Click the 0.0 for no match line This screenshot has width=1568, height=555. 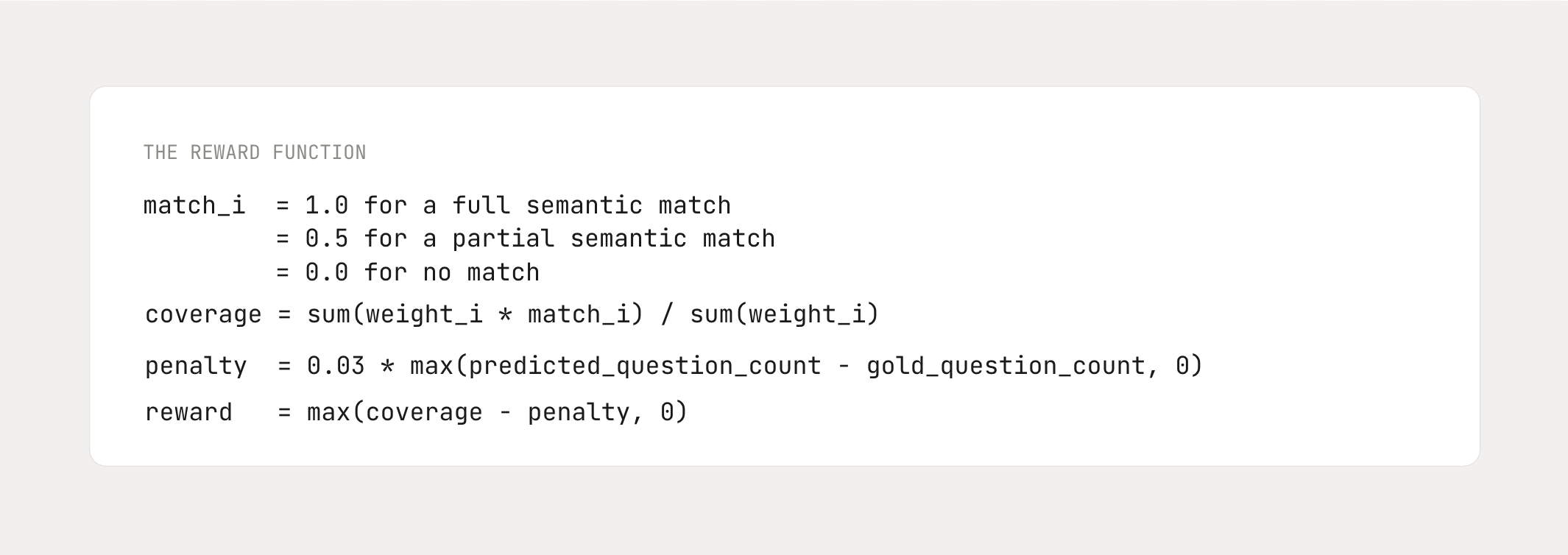pyautogui.click(x=408, y=272)
